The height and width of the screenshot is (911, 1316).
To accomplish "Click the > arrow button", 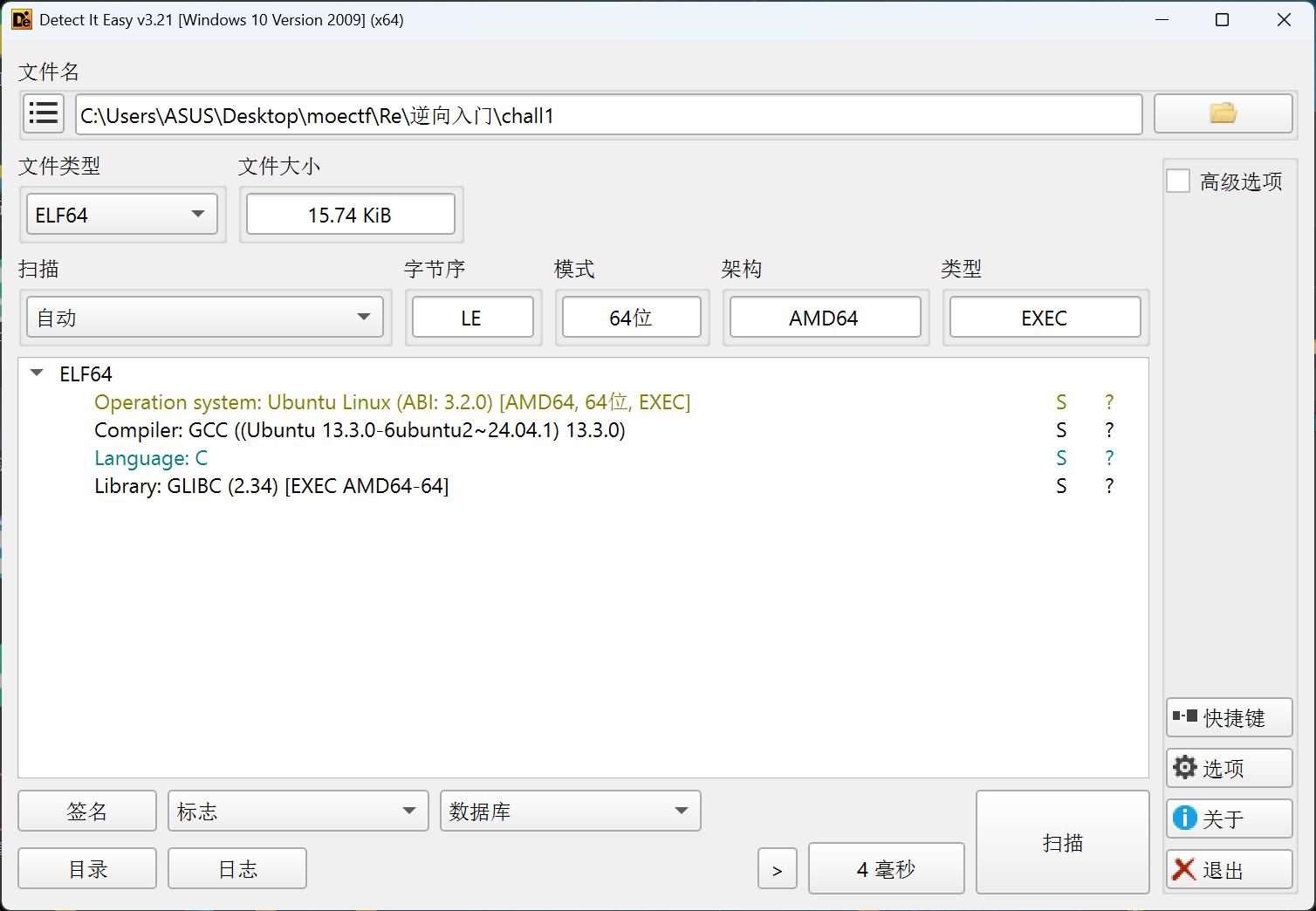I will point(778,868).
